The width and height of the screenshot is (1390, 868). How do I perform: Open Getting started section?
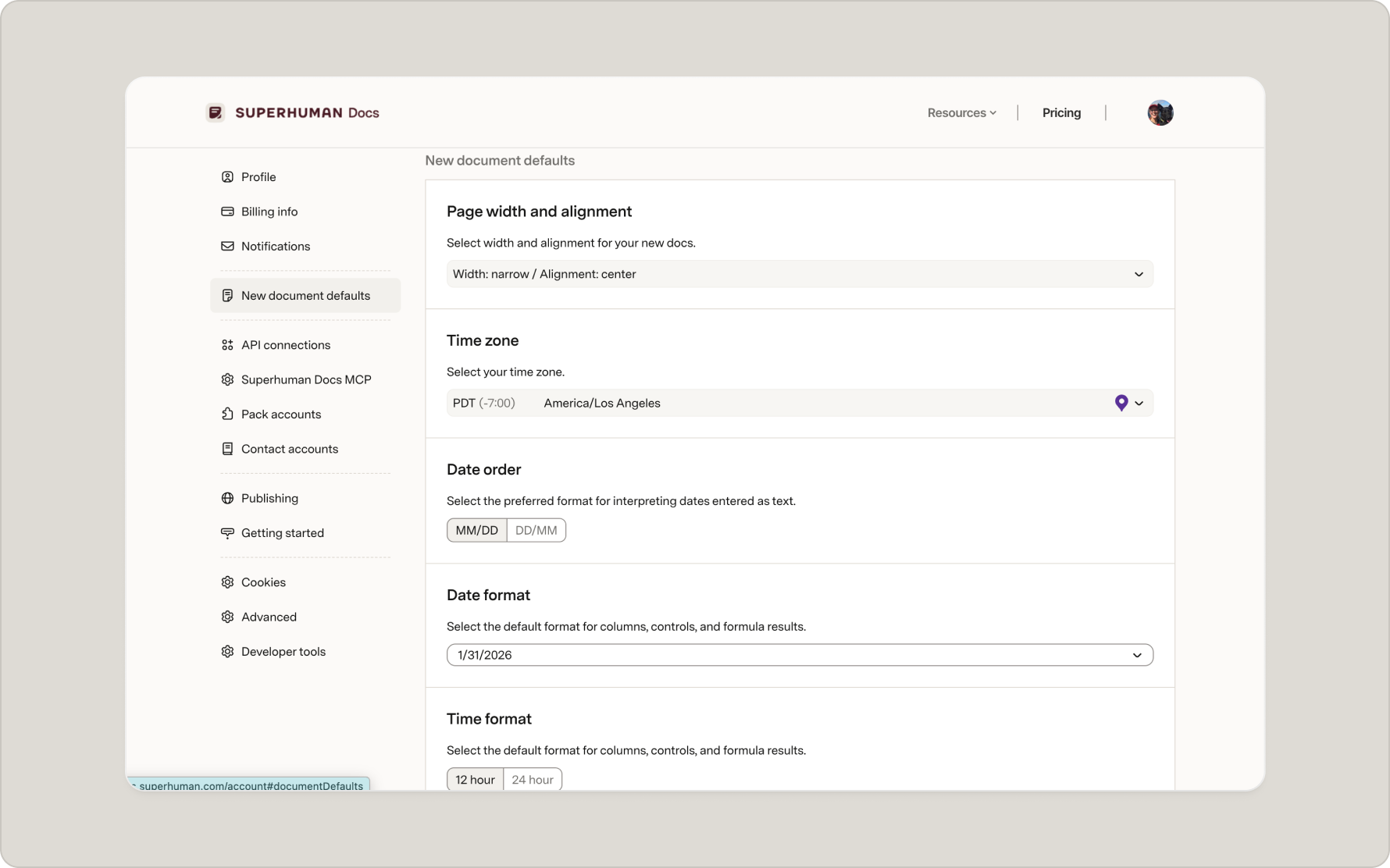coord(283,533)
